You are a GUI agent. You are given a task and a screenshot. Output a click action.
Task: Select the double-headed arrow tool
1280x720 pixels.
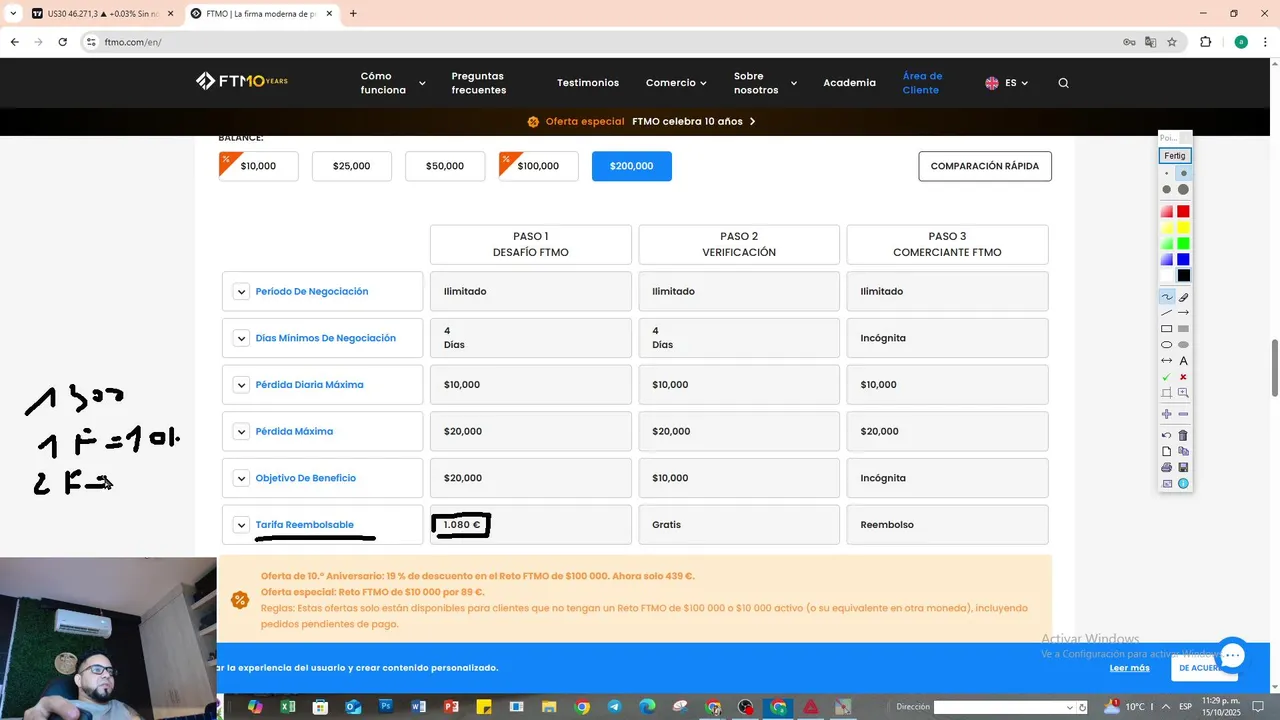pos(1167,360)
